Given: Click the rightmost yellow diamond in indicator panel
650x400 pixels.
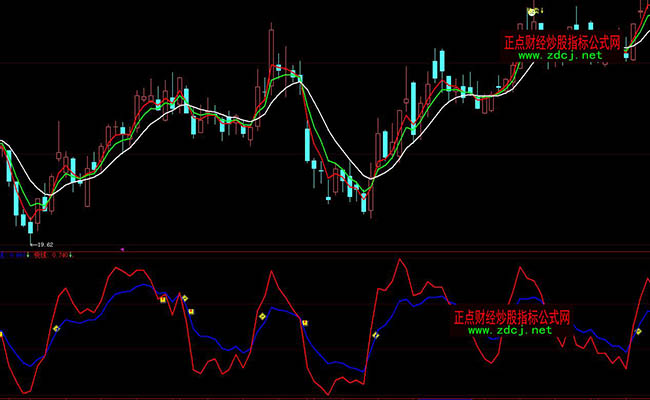Looking at the screenshot, I should point(638,331).
